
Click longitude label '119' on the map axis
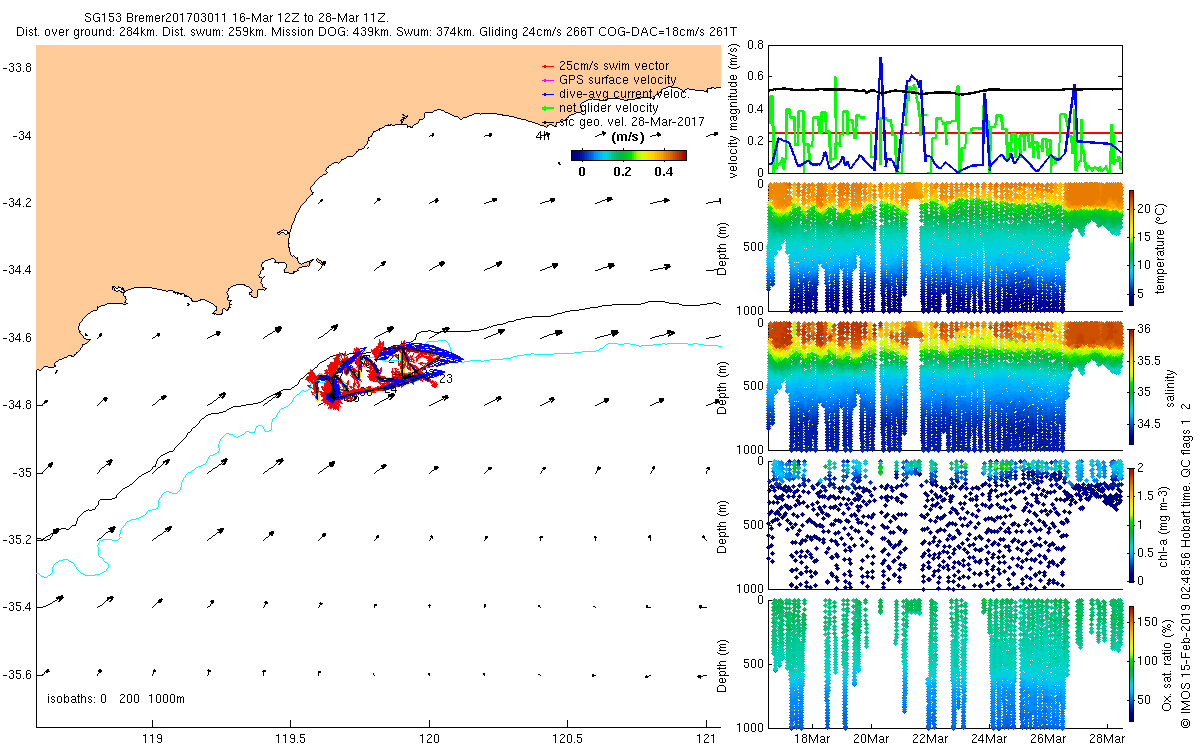[153, 739]
